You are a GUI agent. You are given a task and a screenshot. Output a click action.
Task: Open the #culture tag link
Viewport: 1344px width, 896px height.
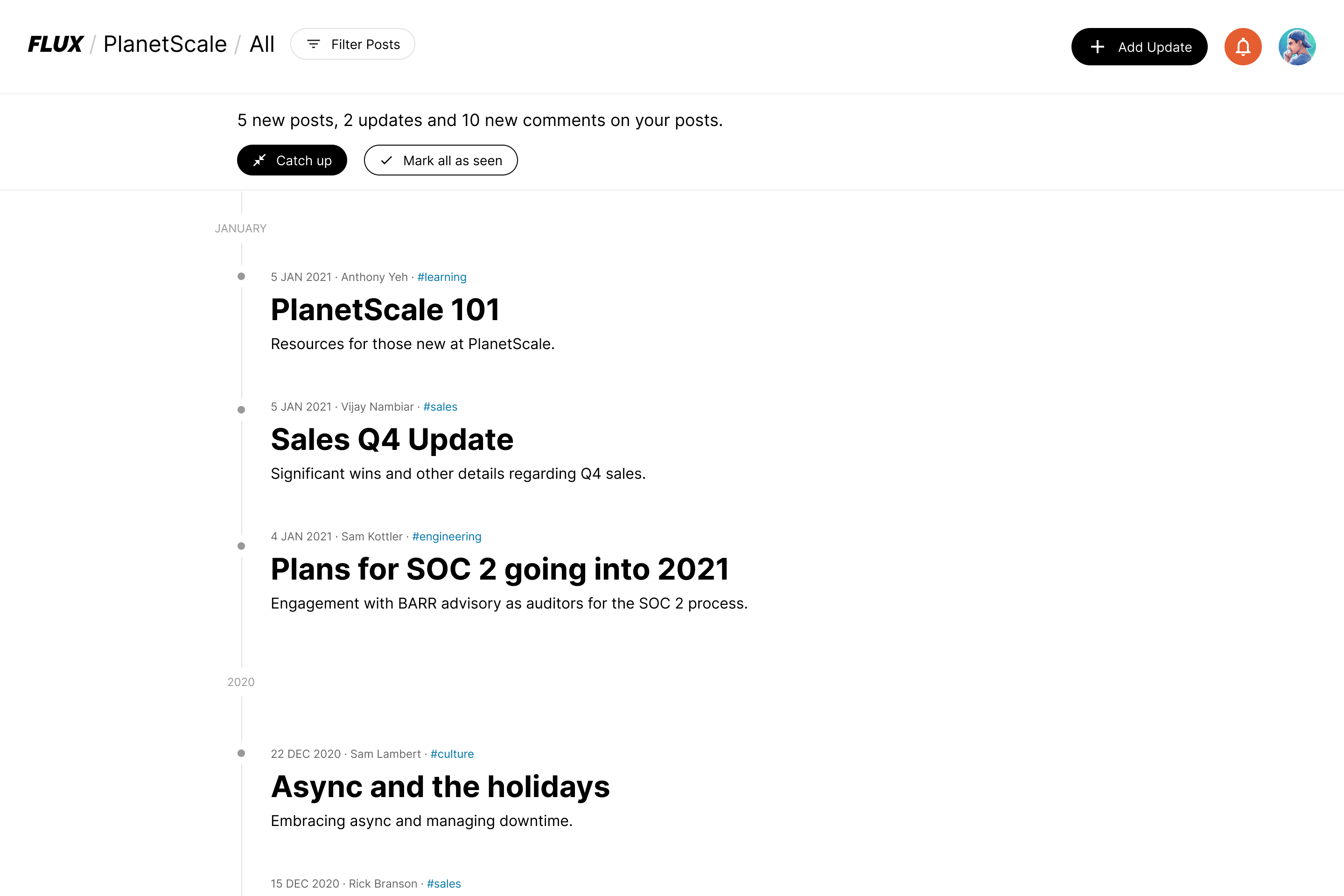451,754
